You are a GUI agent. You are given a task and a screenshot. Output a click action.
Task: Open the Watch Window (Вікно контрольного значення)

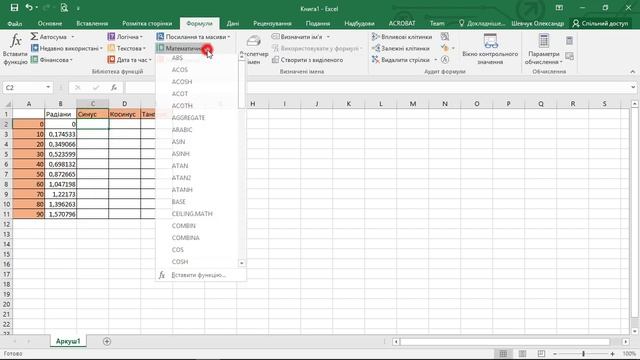490,49
